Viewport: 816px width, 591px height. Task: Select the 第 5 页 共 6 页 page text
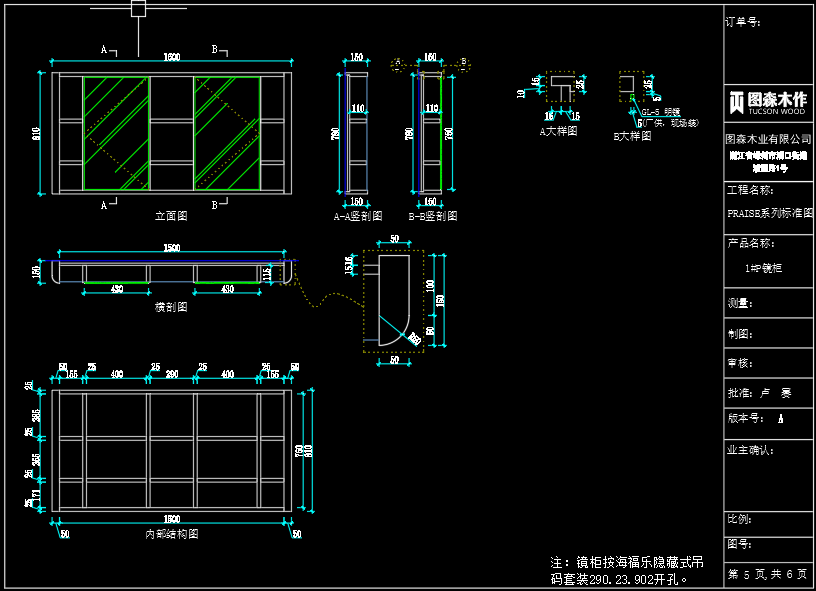(x=767, y=574)
